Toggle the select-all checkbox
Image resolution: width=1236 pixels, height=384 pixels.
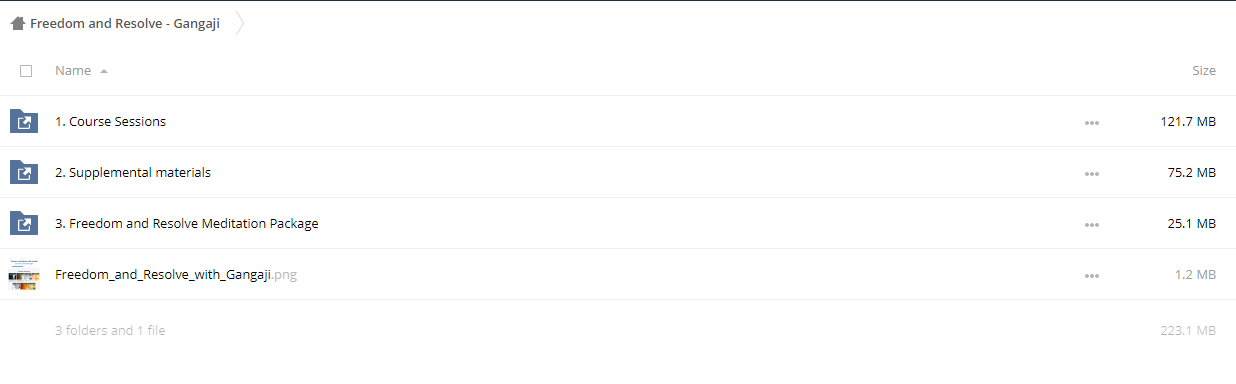click(x=26, y=71)
